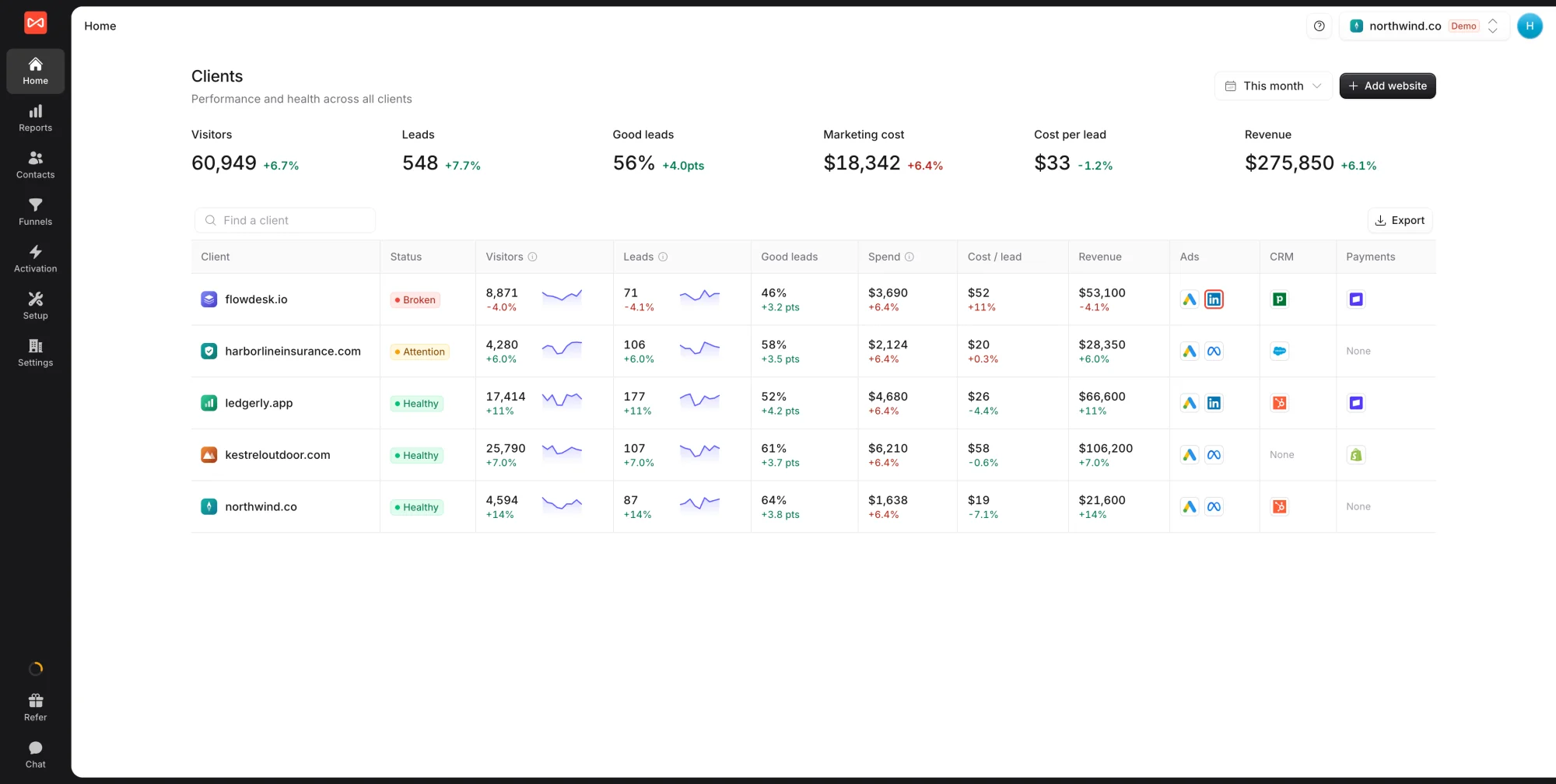Image resolution: width=1556 pixels, height=784 pixels.
Task: Click the Leads column info icon
Action: [663, 257]
